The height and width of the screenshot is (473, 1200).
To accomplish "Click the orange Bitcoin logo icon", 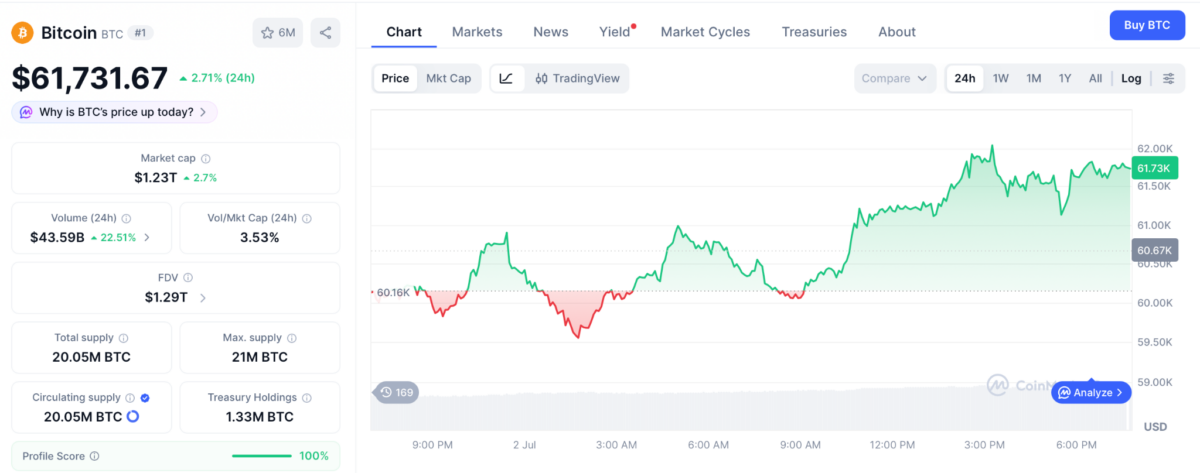I will point(22,33).
